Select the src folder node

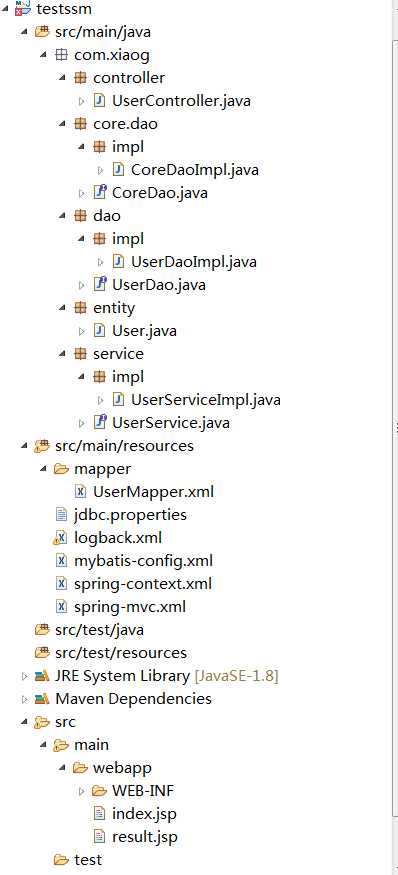coord(65,722)
